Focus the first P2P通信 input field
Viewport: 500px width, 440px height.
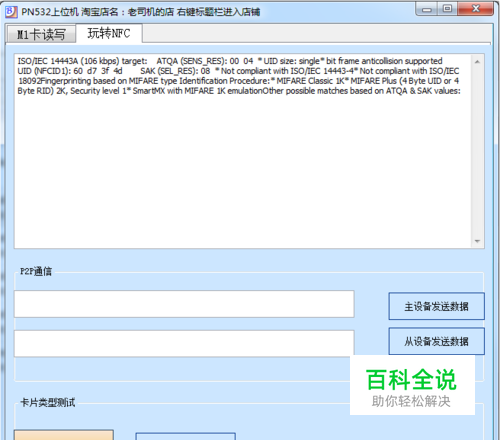(x=184, y=304)
